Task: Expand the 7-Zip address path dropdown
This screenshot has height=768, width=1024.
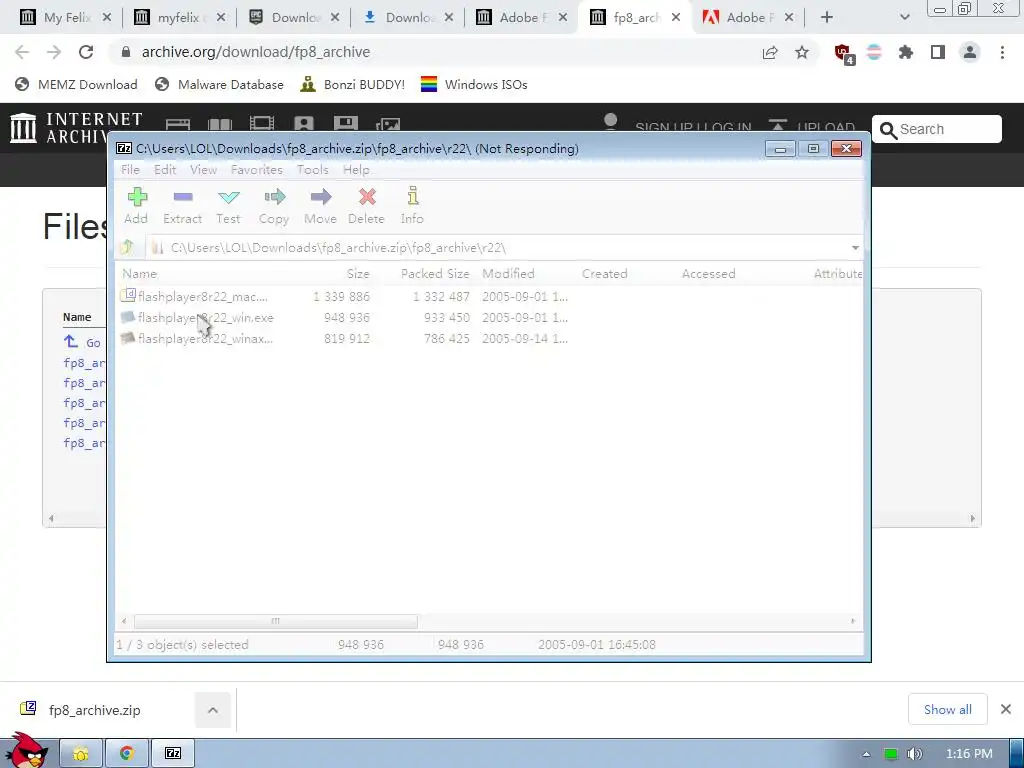Action: pos(855,248)
